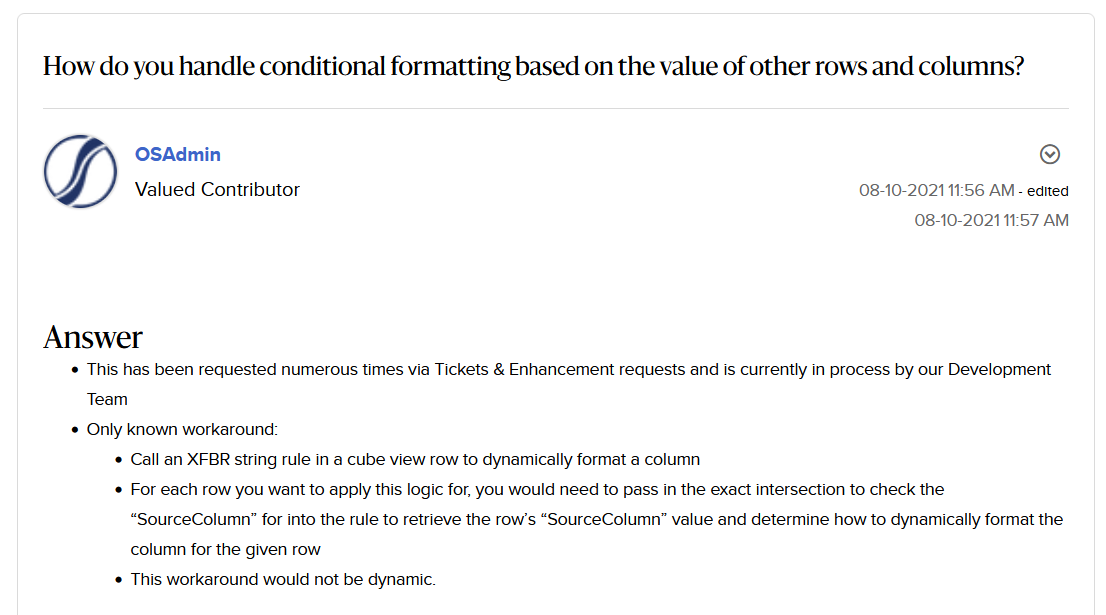Image resolution: width=1106 pixels, height=615 pixels.
Task: Click the "Only known workaround:" bullet
Action: click(182, 429)
